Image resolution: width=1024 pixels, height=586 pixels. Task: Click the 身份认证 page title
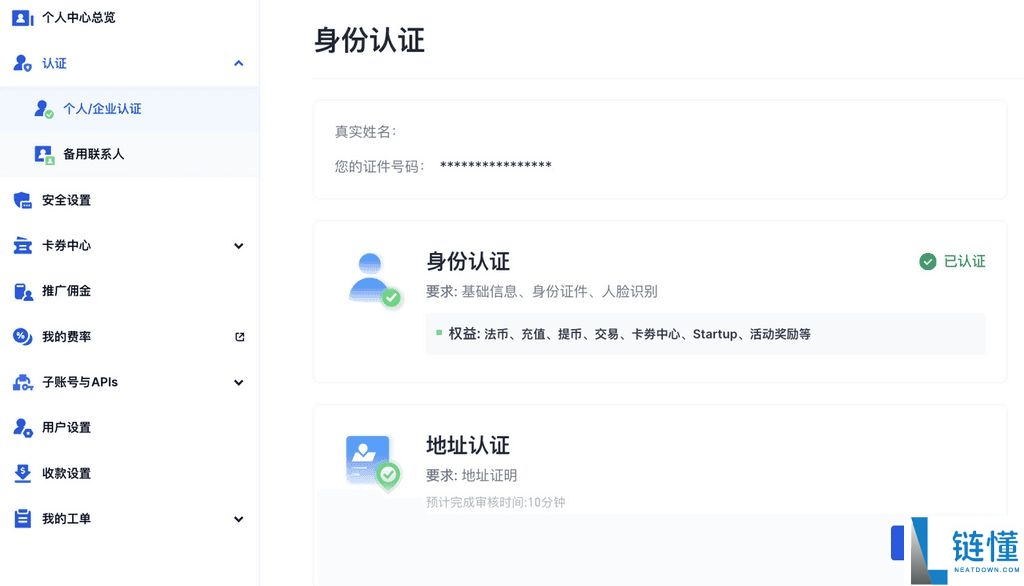pyautogui.click(x=370, y=40)
